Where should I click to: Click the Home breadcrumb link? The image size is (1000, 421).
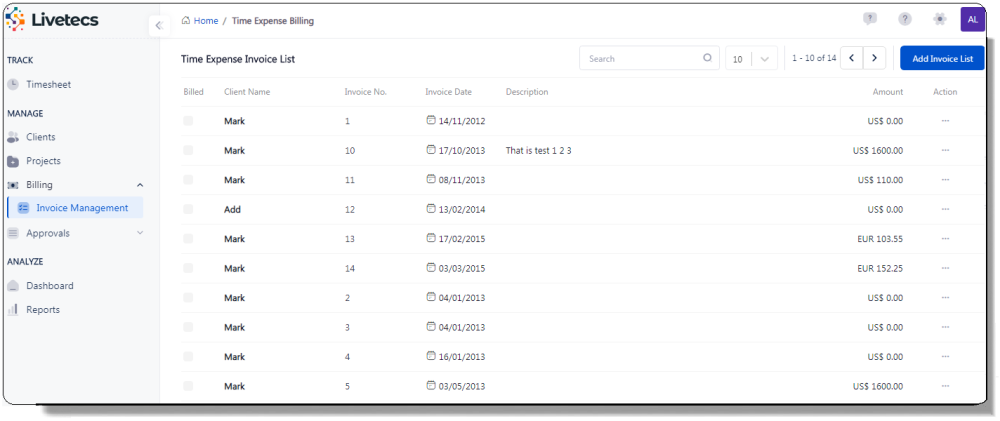(x=206, y=20)
